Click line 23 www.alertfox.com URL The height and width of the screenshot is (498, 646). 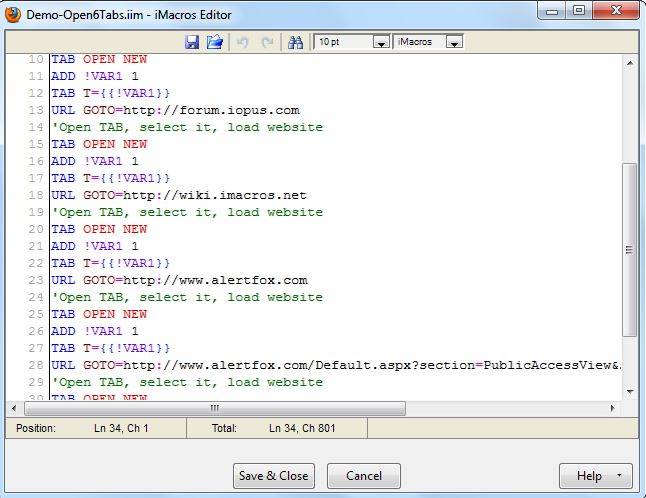[x=179, y=280]
